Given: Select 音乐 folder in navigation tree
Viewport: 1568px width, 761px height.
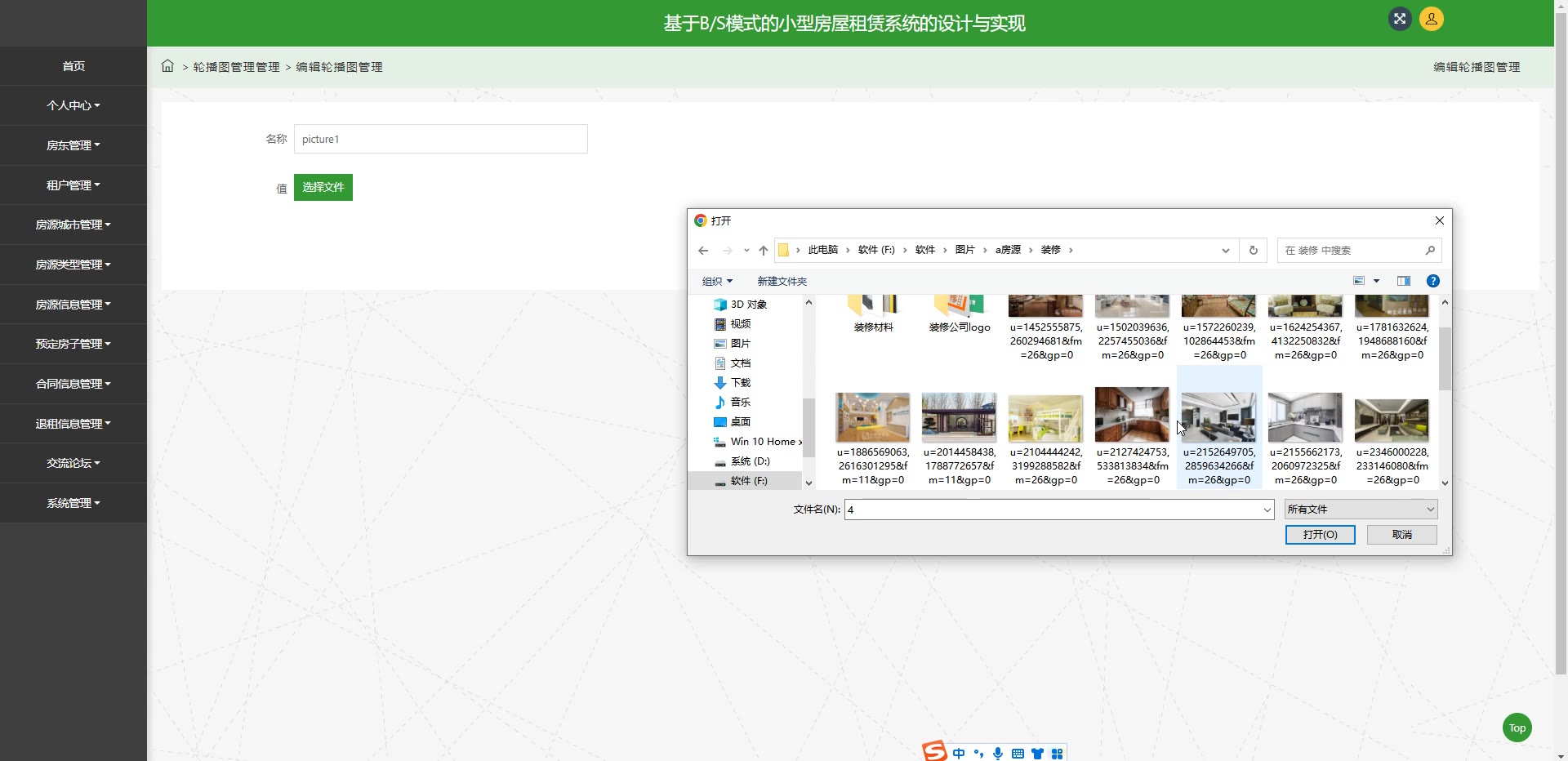Looking at the screenshot, I should [x=733, y=403].
